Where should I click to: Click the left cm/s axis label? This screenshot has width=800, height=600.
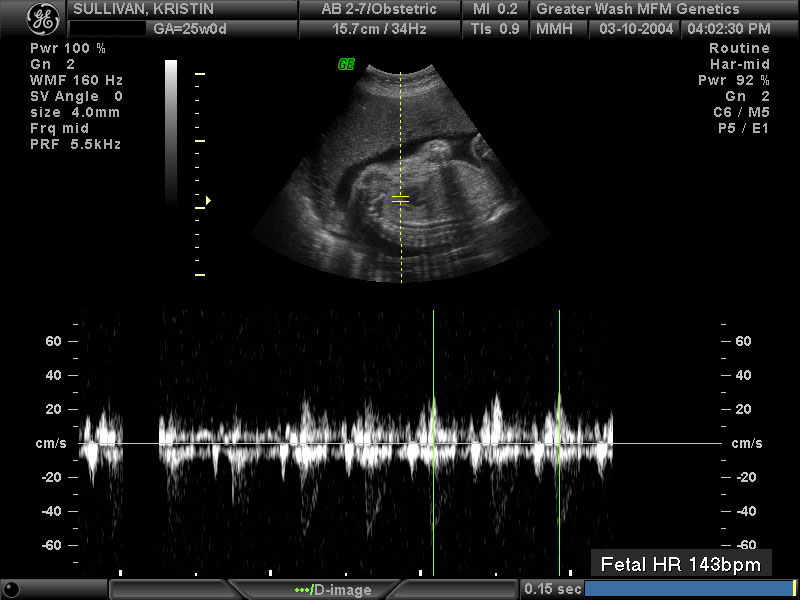coord(51,443)
